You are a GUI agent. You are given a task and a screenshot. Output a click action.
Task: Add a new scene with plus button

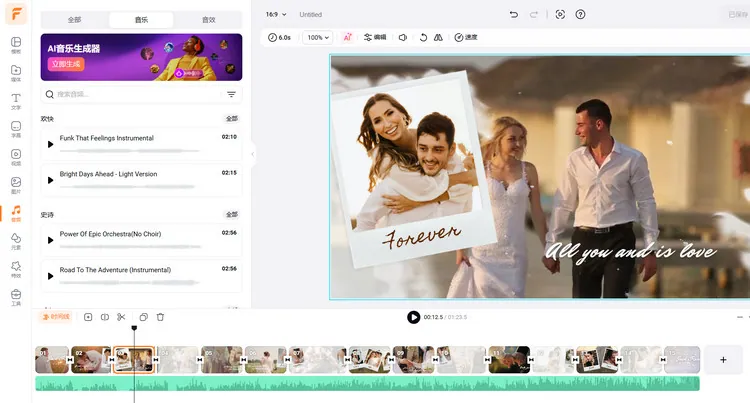[x=723, y=359]
